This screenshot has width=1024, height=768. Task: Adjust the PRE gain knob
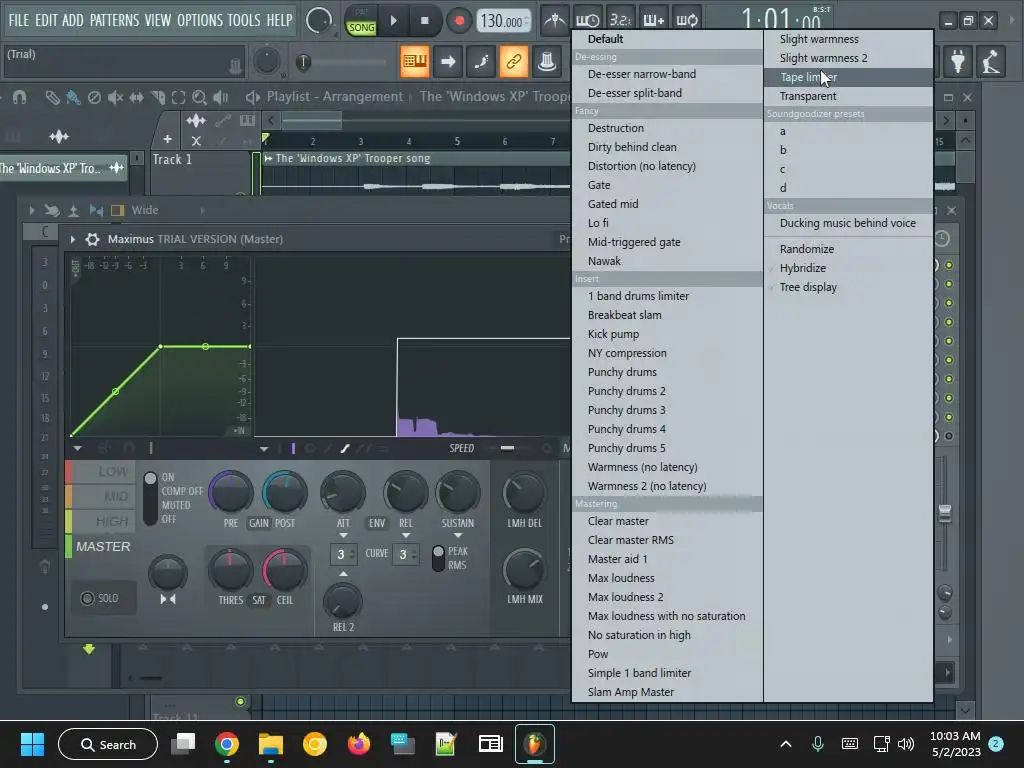point(231,492)
